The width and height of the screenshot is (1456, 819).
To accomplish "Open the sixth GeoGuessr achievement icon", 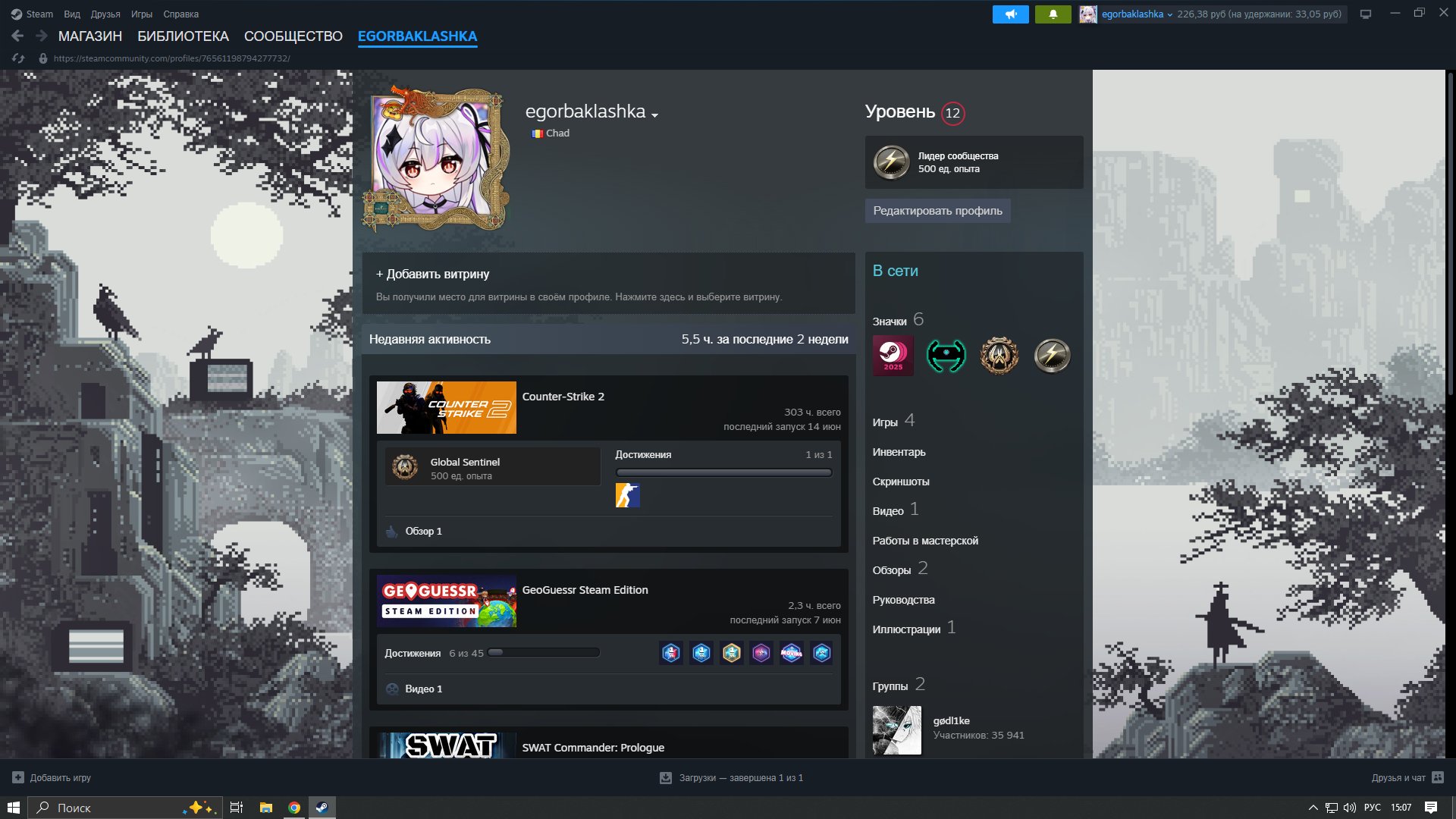I will [821, 653].
